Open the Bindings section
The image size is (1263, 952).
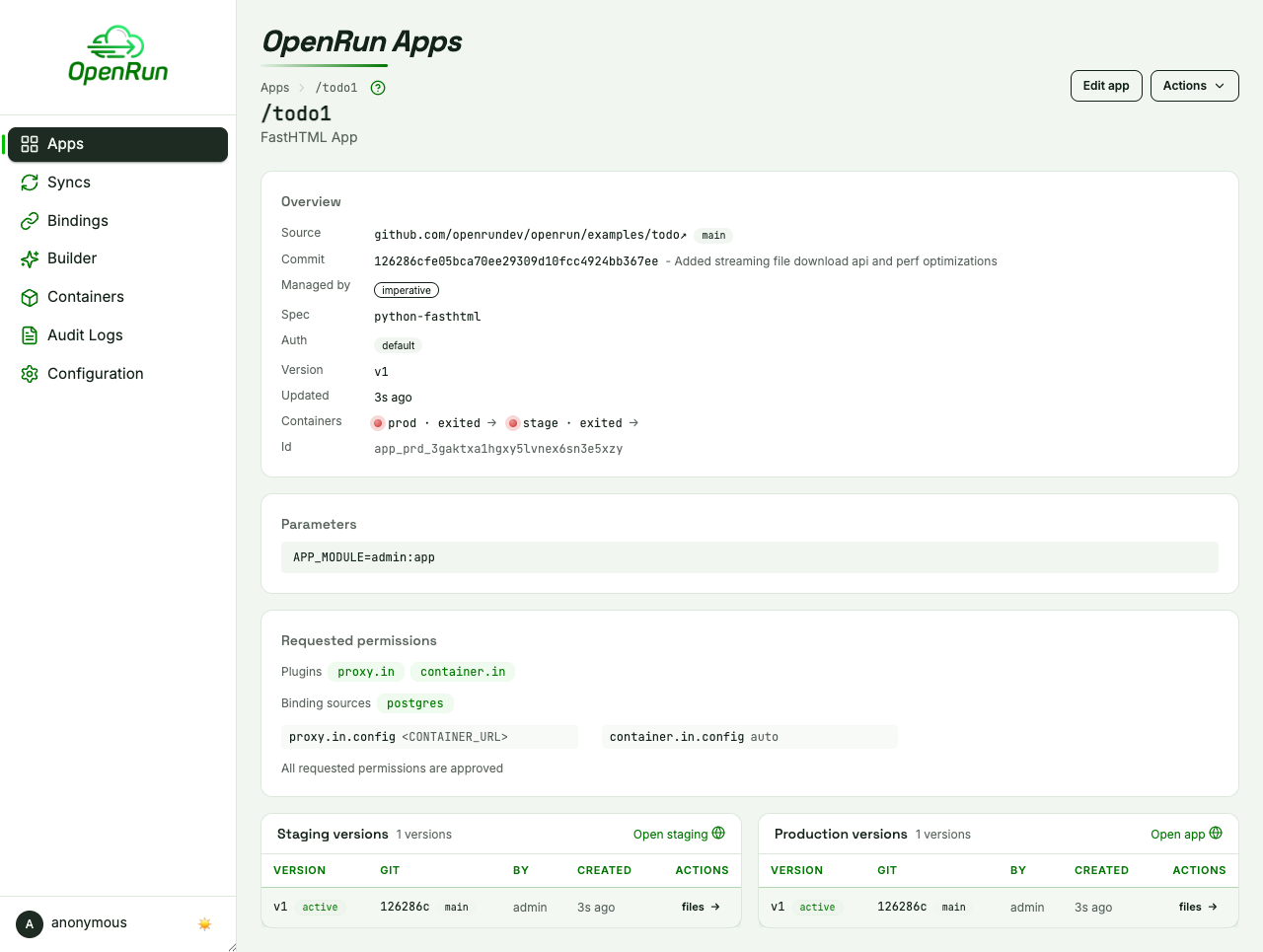coord(117,221)
